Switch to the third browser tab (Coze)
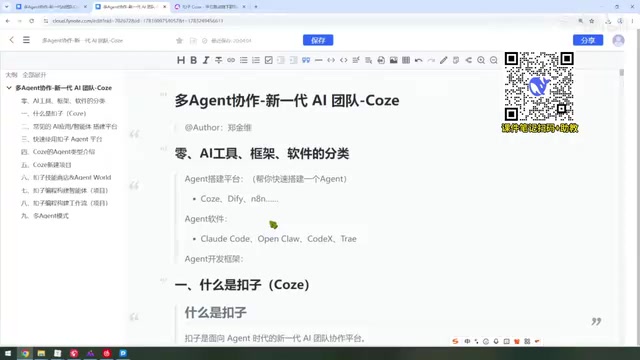640x360 pixels. click(209, 7)
